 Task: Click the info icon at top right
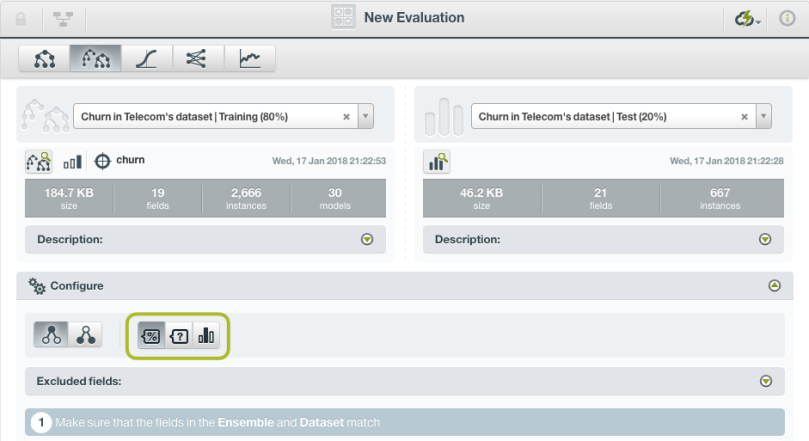pyautogui.click(x=787, y=18)
